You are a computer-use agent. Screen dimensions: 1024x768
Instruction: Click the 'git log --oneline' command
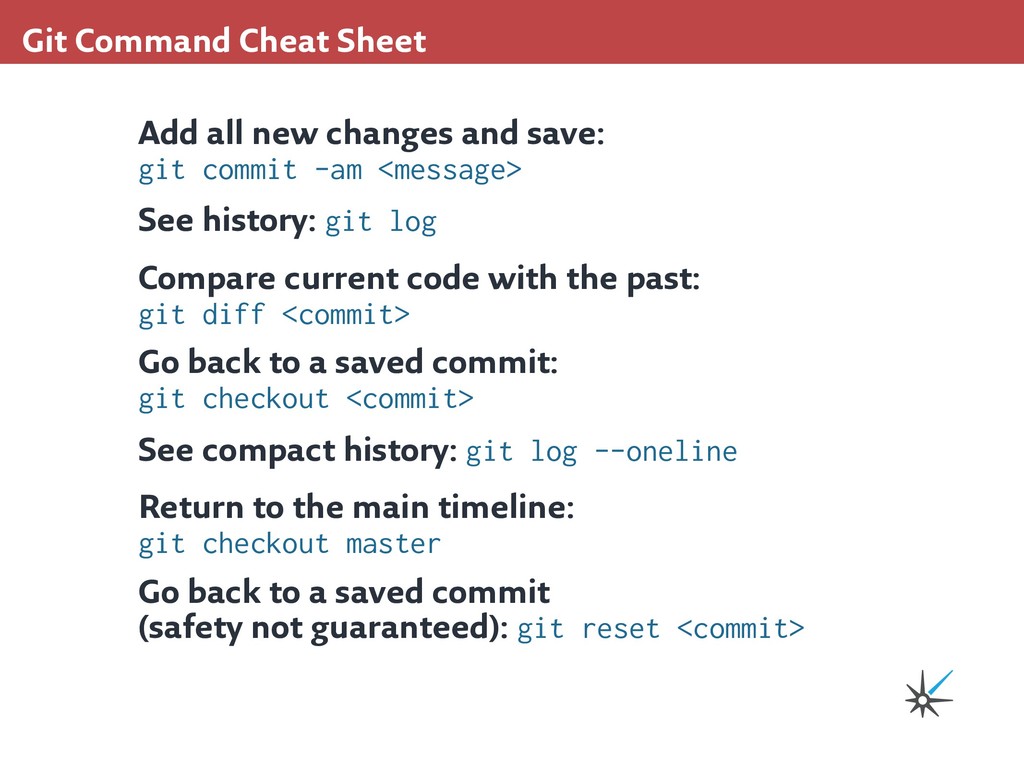tap(601, 452)
